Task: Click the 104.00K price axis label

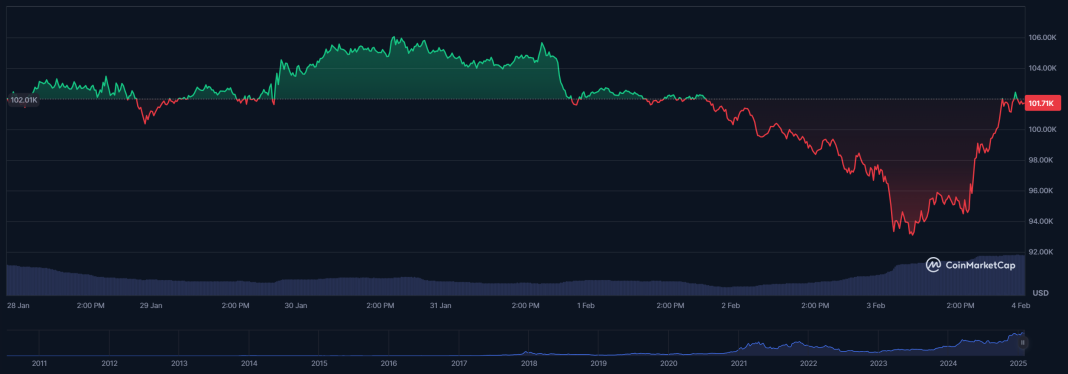Action: 1043,68
